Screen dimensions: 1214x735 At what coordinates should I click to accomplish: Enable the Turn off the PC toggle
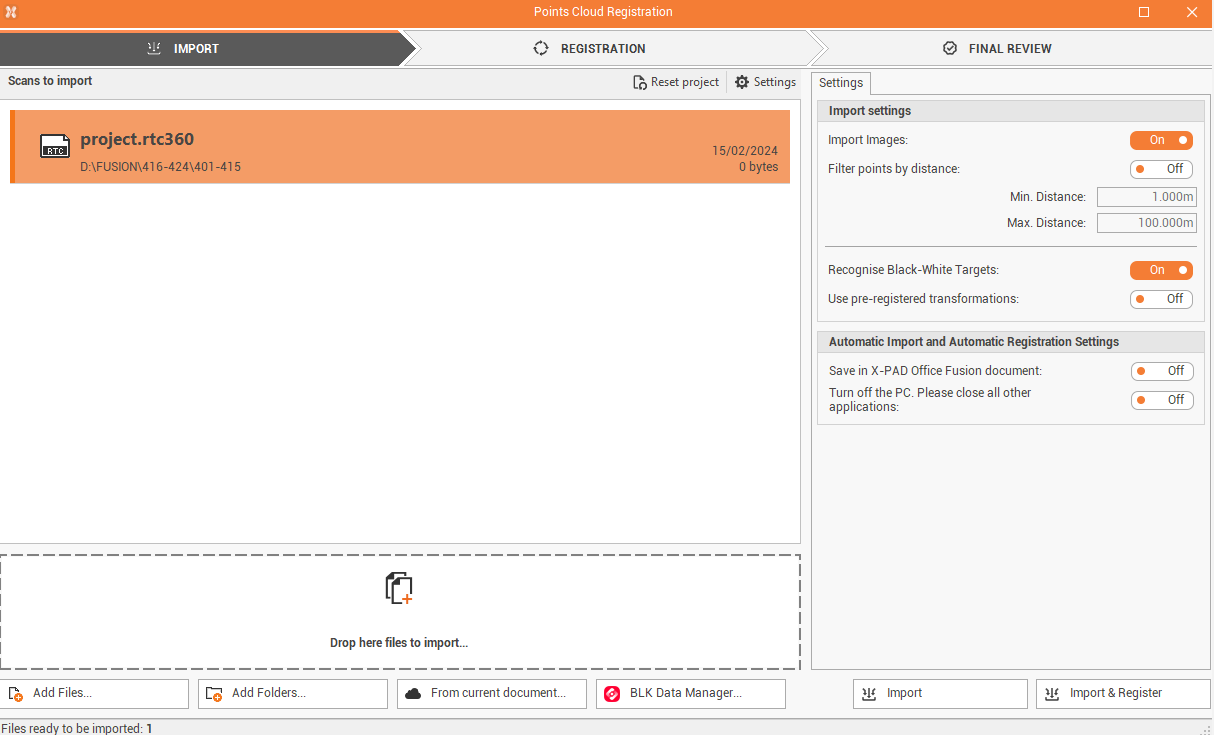tap(1162, 400)
